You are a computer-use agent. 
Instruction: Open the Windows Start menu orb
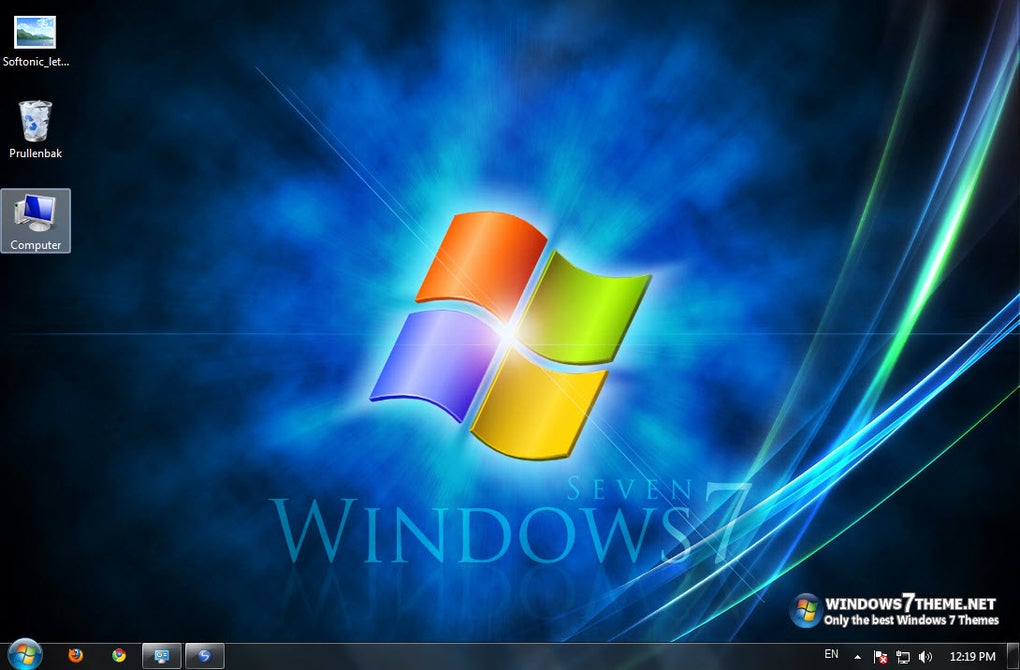(25, 654)
